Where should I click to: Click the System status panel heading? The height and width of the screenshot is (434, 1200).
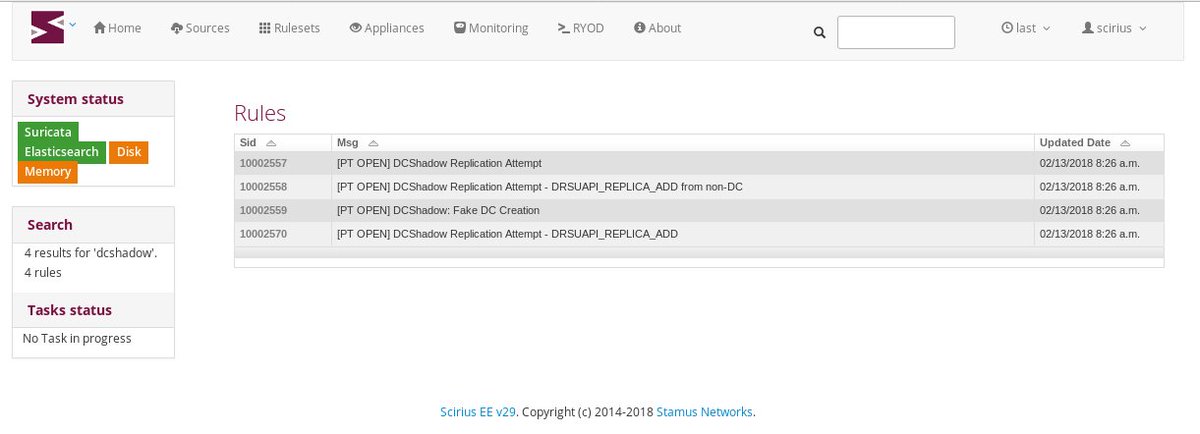coord(76,99)
